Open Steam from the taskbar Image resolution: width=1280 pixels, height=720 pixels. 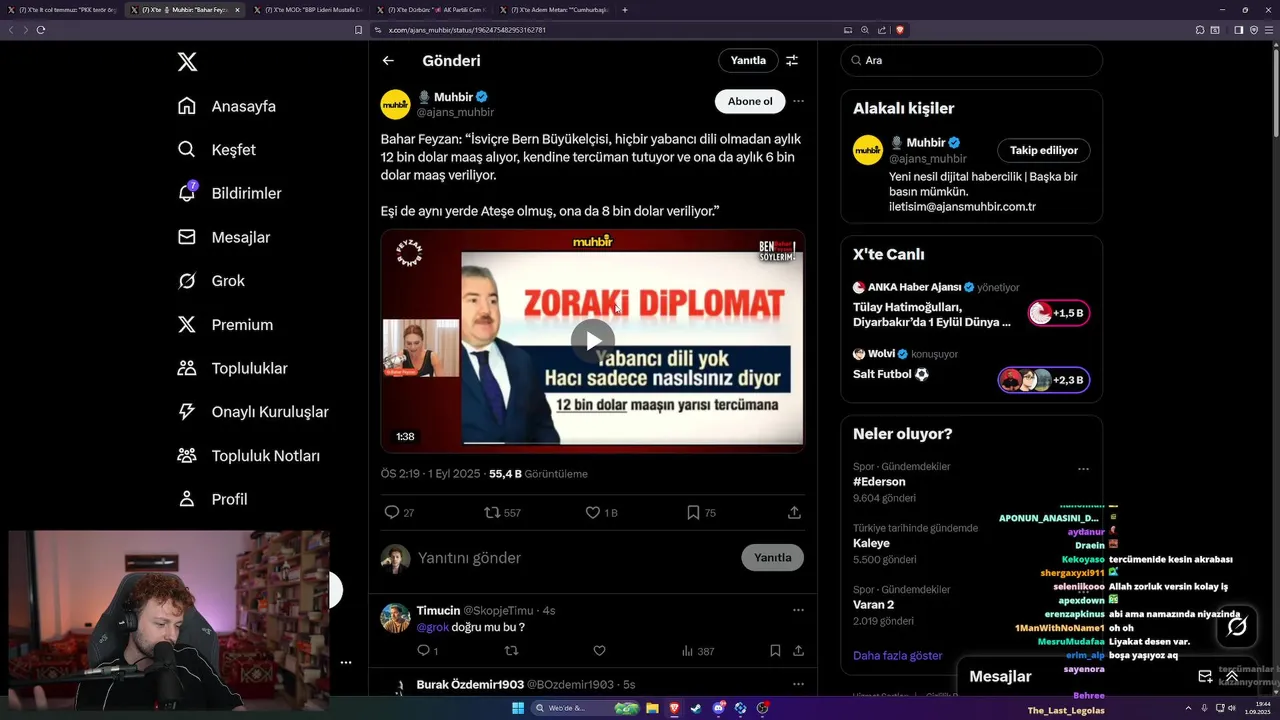click(x=696, y=708)
